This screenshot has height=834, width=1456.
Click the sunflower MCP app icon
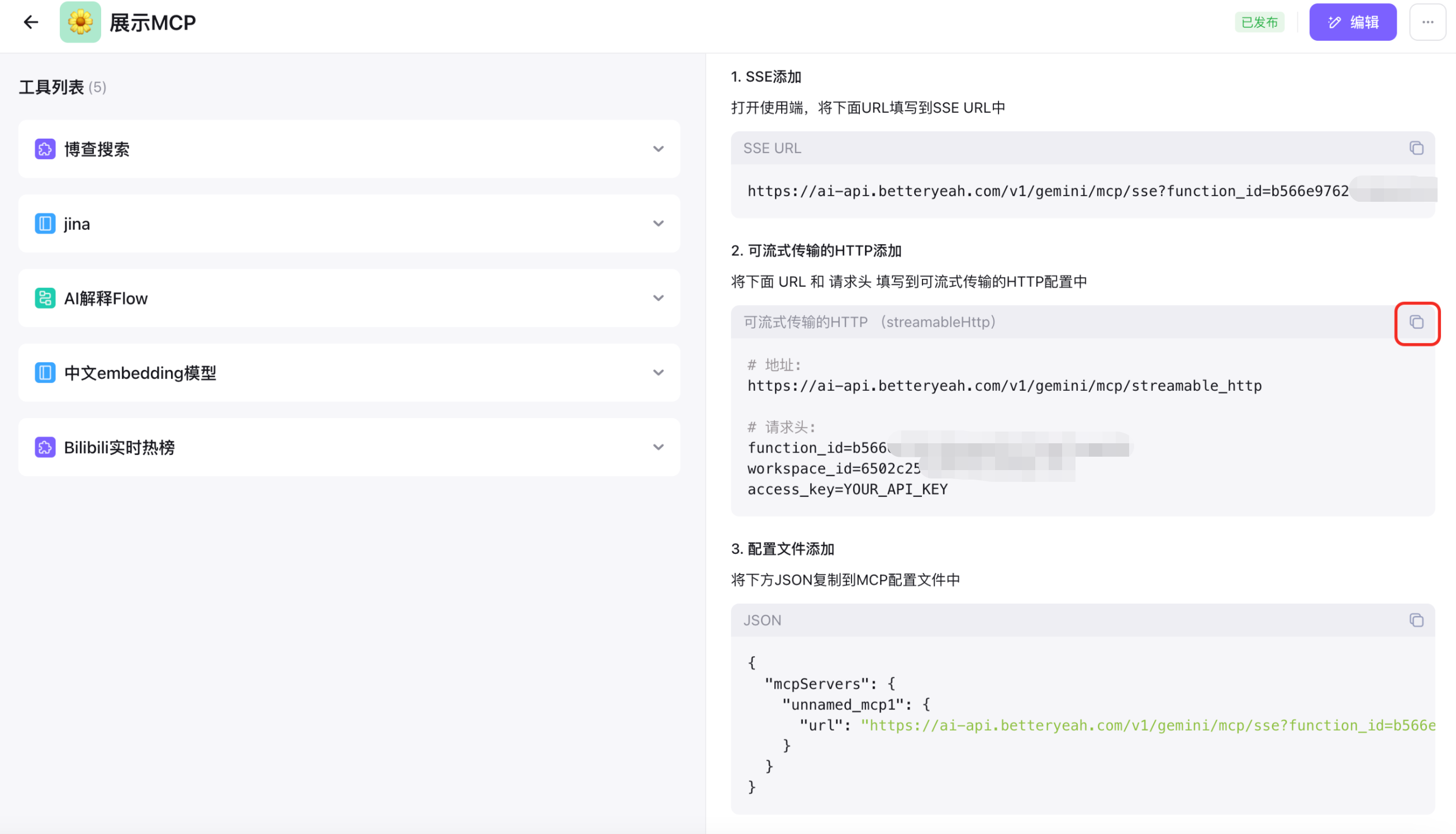tap(80, 22)
